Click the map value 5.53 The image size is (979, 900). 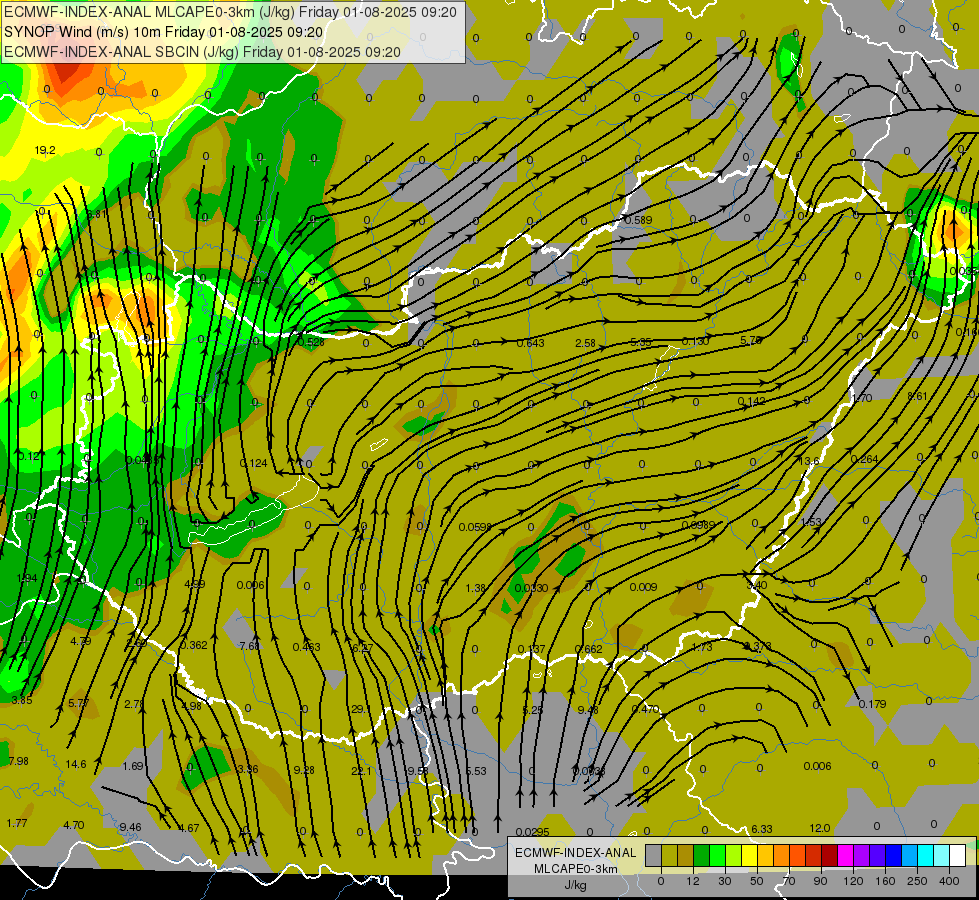tap(476, 771)
